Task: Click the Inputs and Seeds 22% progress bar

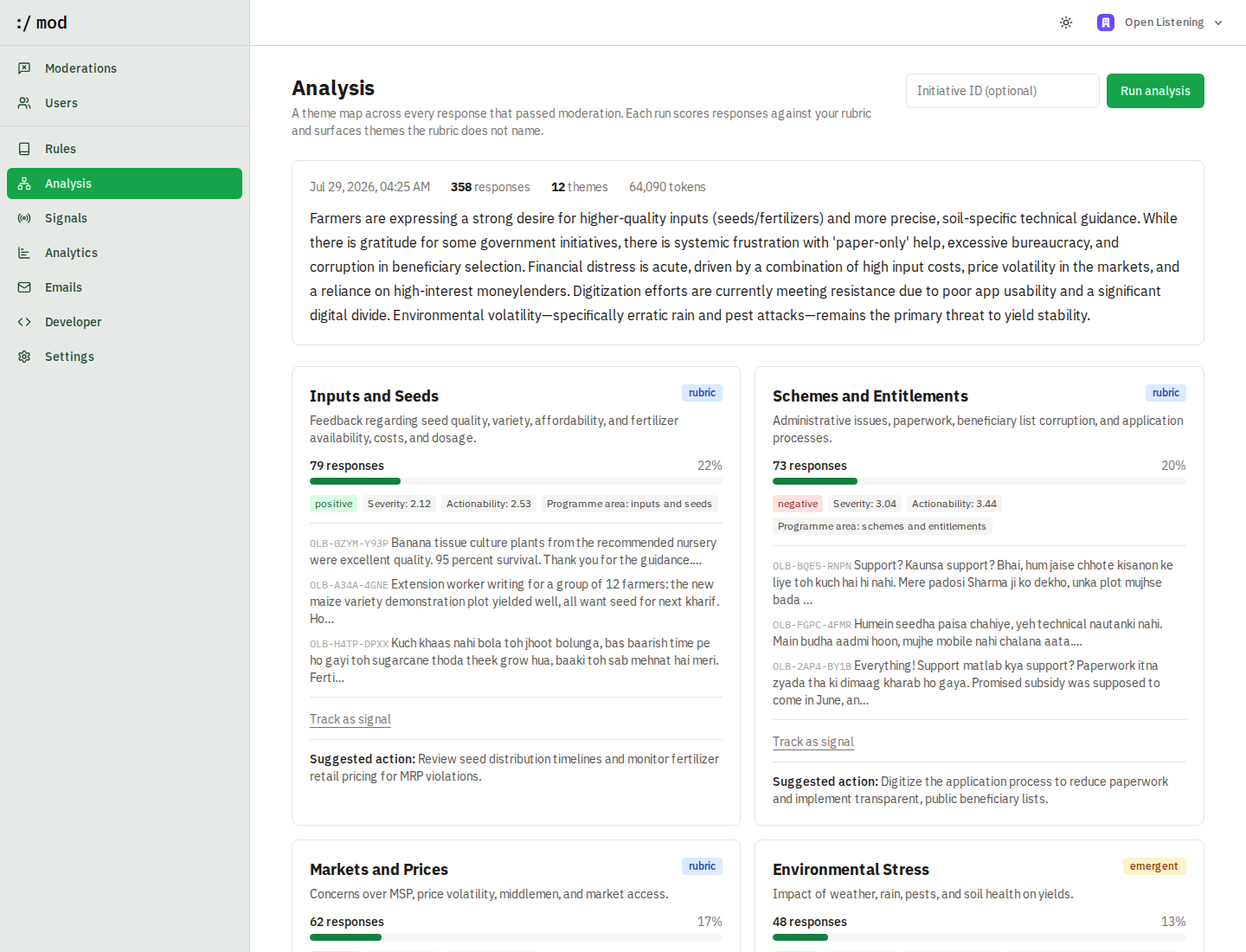Action: 516,481
